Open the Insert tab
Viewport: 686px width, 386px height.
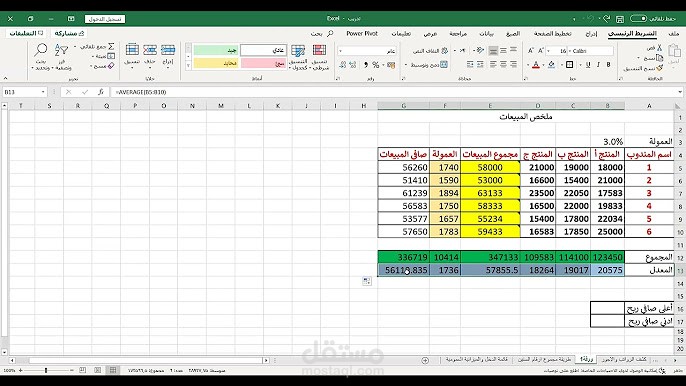[591, 34]
